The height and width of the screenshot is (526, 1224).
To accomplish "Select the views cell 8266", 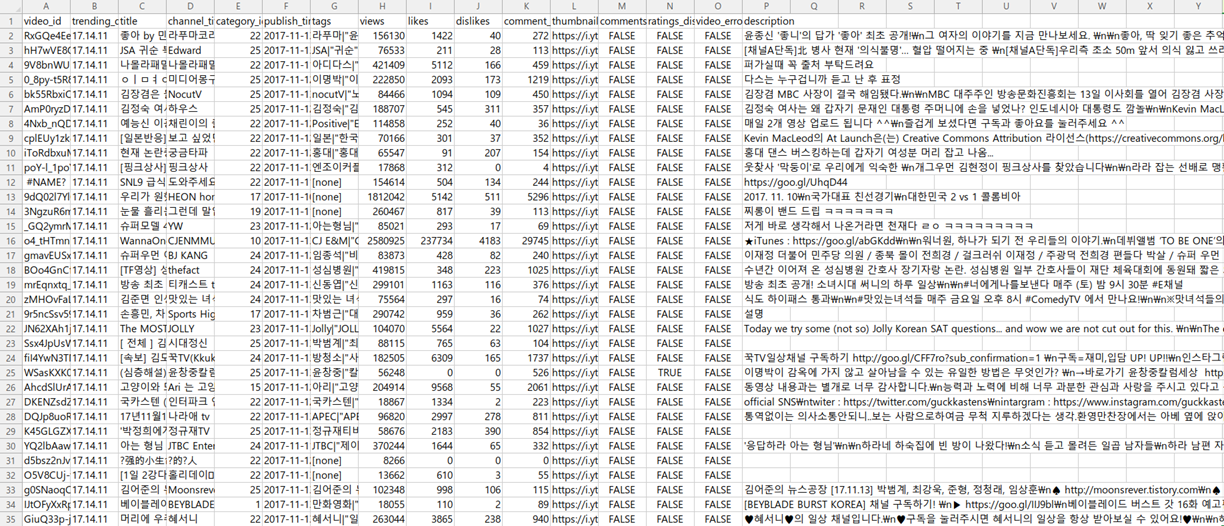I will point(383,459).
